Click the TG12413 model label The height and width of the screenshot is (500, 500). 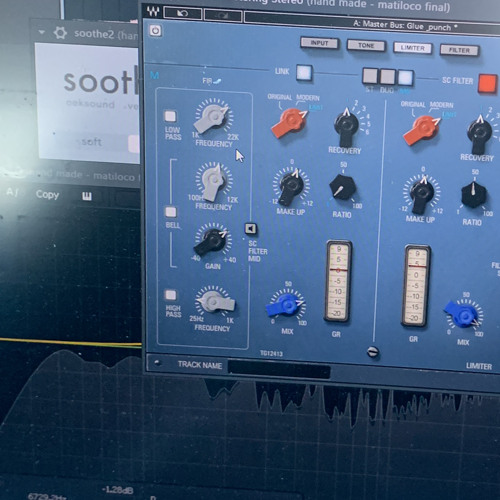click(x=271, y=353)
